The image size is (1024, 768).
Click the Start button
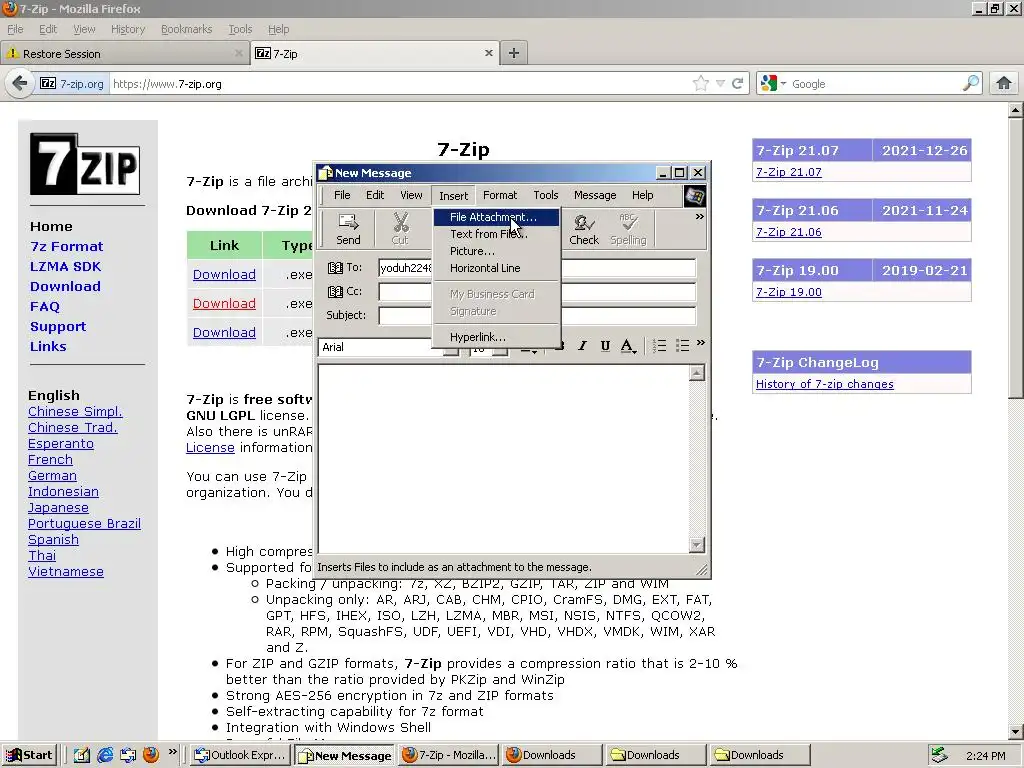pyautogui.click(x=29, y=755)
